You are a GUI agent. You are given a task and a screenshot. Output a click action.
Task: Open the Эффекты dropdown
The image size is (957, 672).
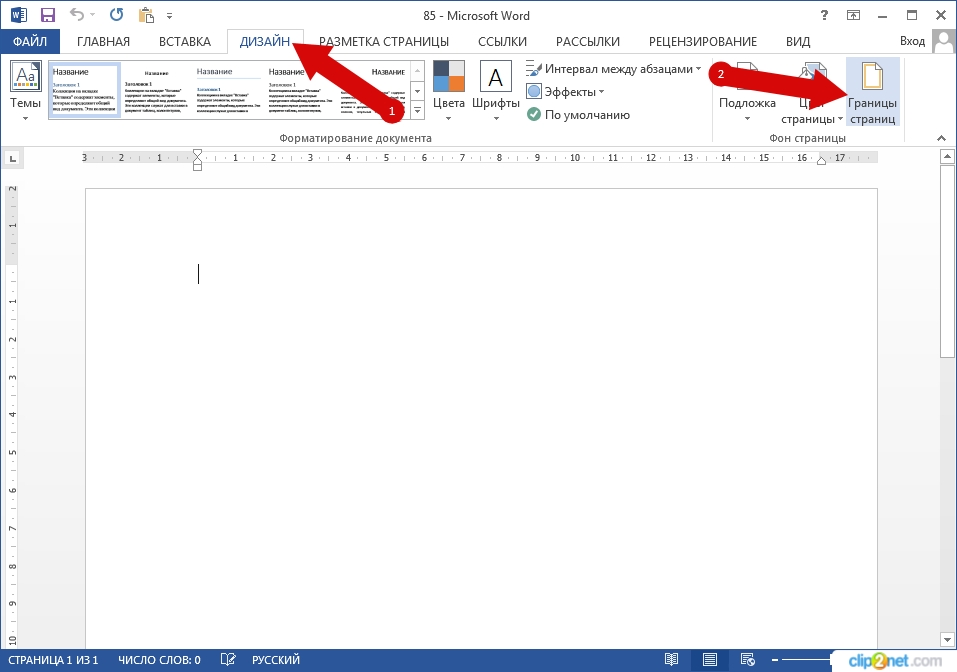pos(565,92)
